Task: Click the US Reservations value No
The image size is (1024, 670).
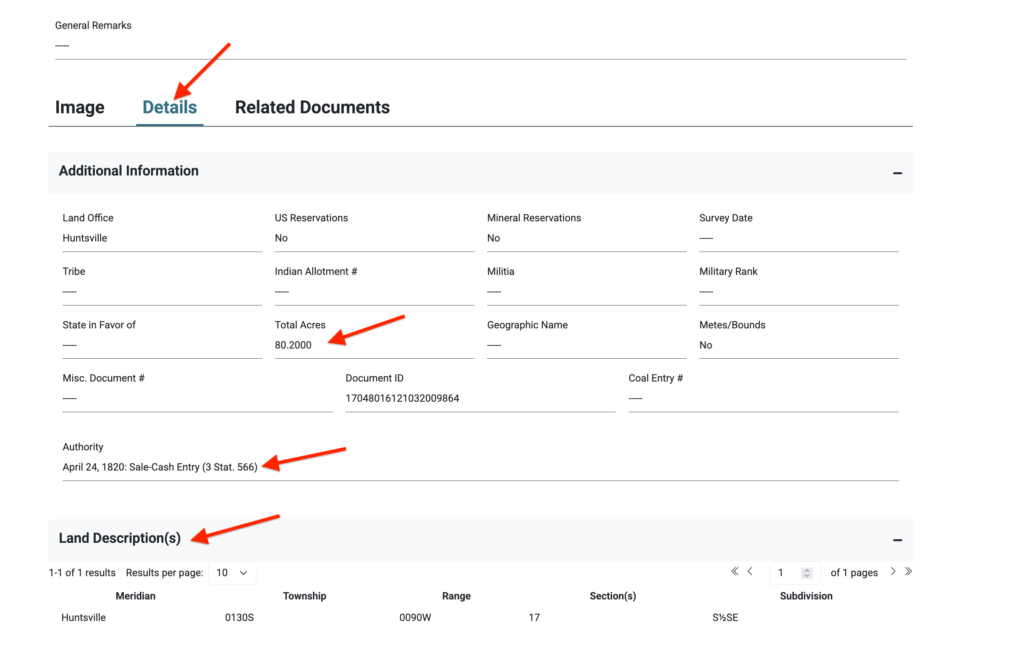Action: pos(281,238)
